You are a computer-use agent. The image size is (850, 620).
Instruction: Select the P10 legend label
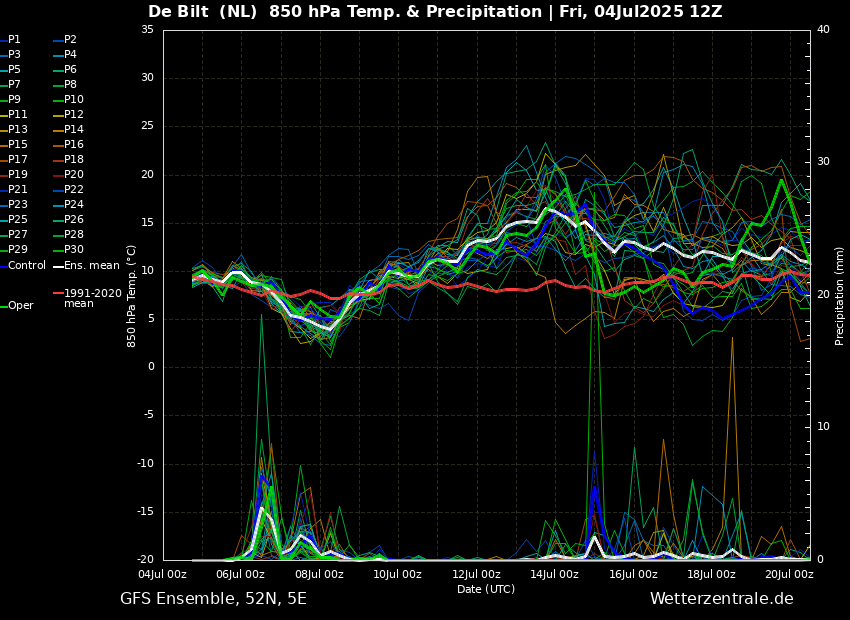(x=69, y=99)
